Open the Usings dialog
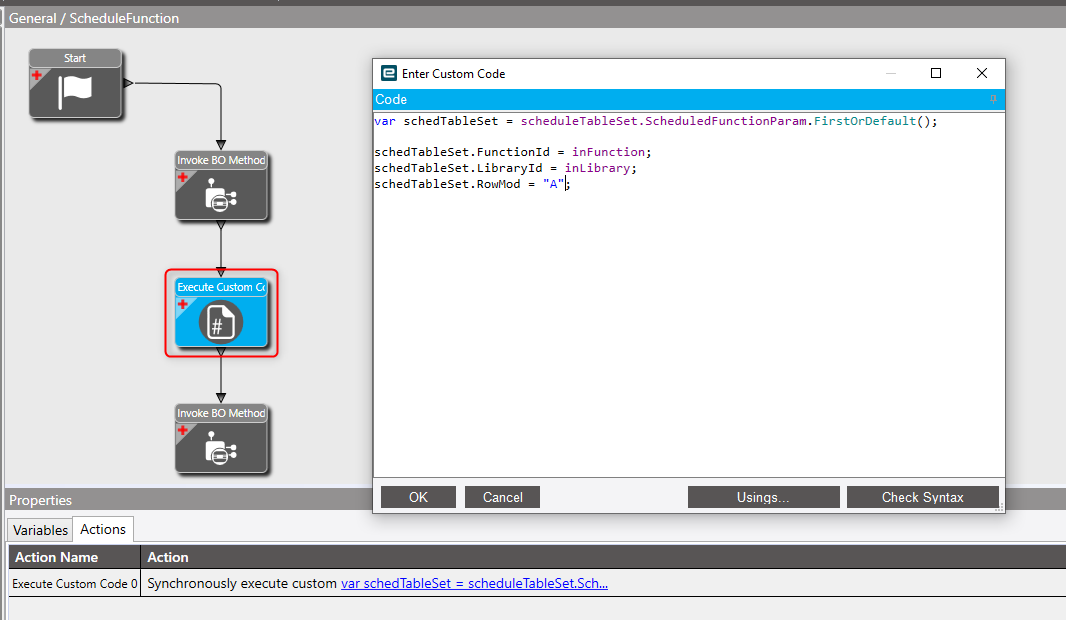Viewport: 1066px width, 620px height. [x=763, y=497]
